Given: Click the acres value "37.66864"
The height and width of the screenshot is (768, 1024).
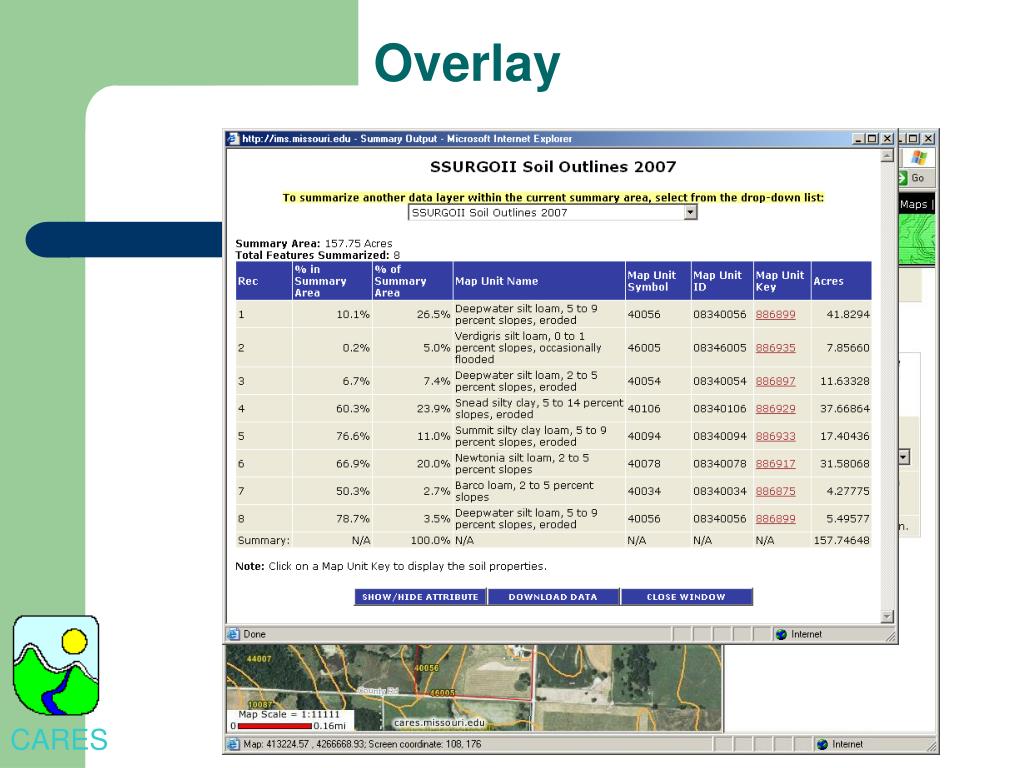Looking at the screenshot, I should point(845,409).
